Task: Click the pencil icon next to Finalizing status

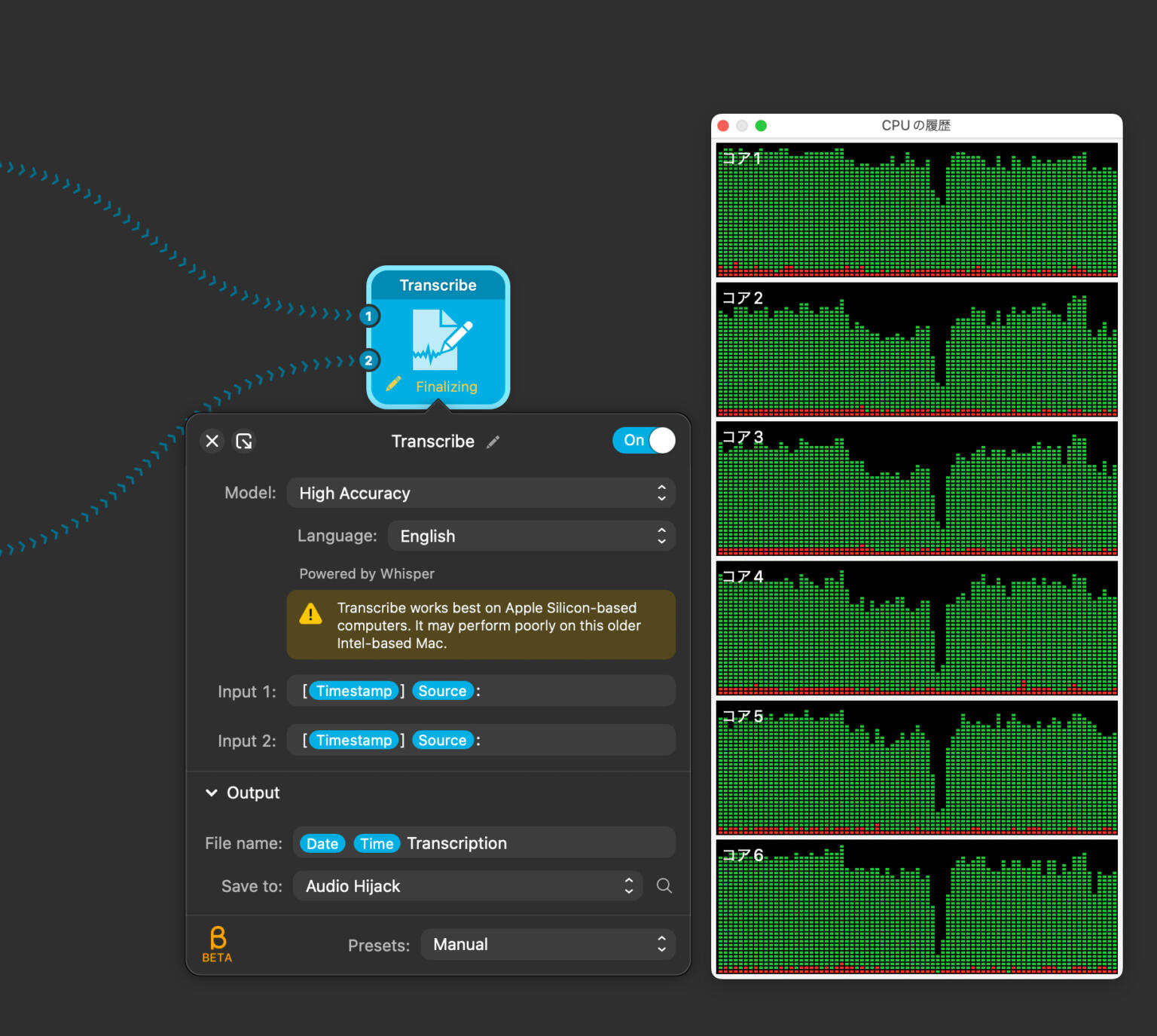Action: tap(393, 384)
